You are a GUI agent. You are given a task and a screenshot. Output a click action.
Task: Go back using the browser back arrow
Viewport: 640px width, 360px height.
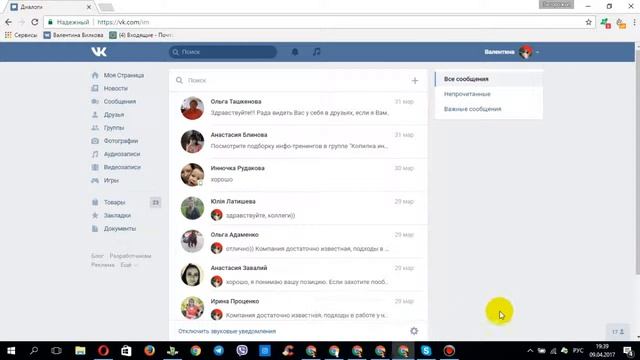(x=9, y=22)
